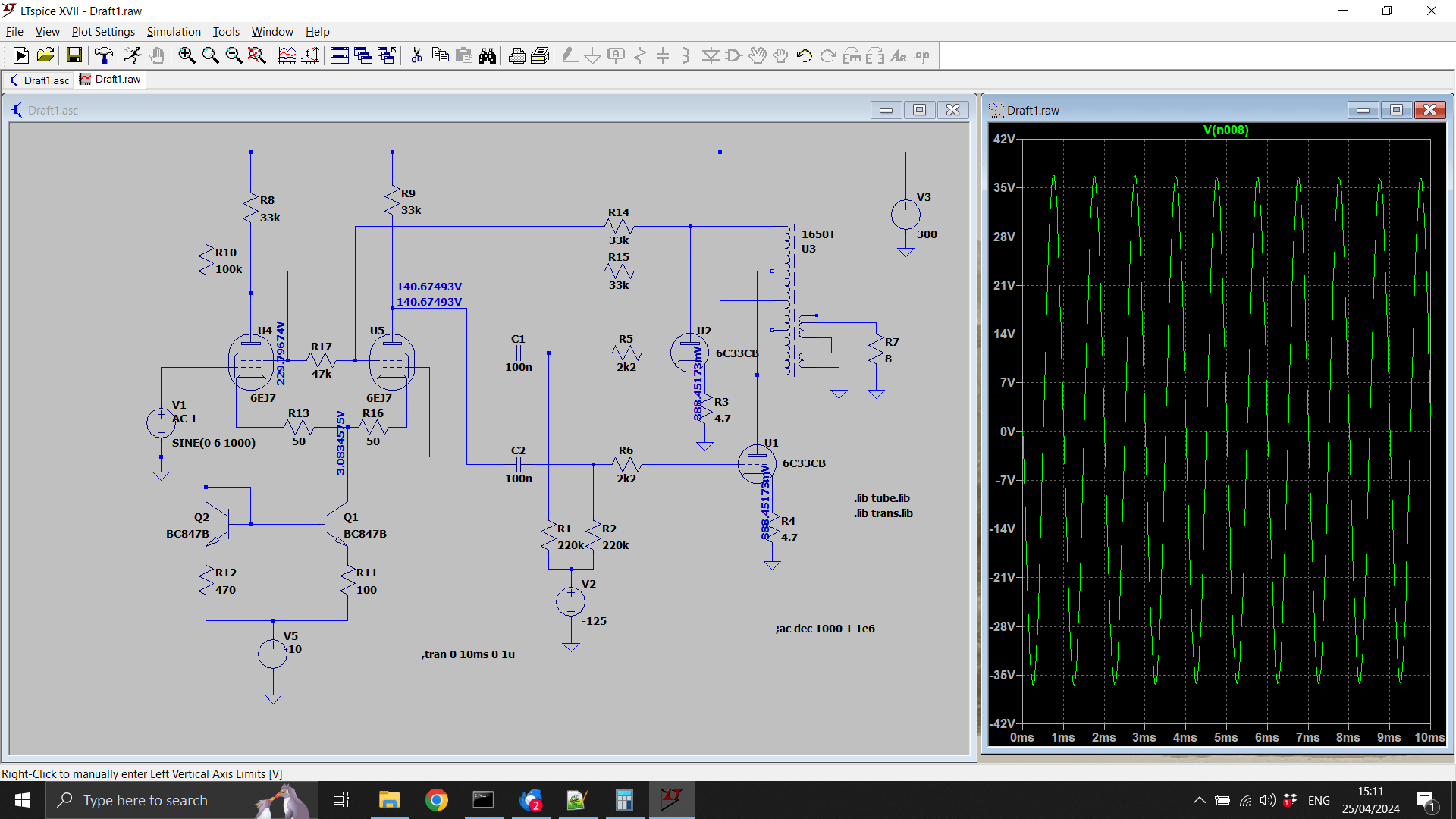Click the 5ms label on time axis
This screenshot has width=1456, height=819.
(1225, 737)
